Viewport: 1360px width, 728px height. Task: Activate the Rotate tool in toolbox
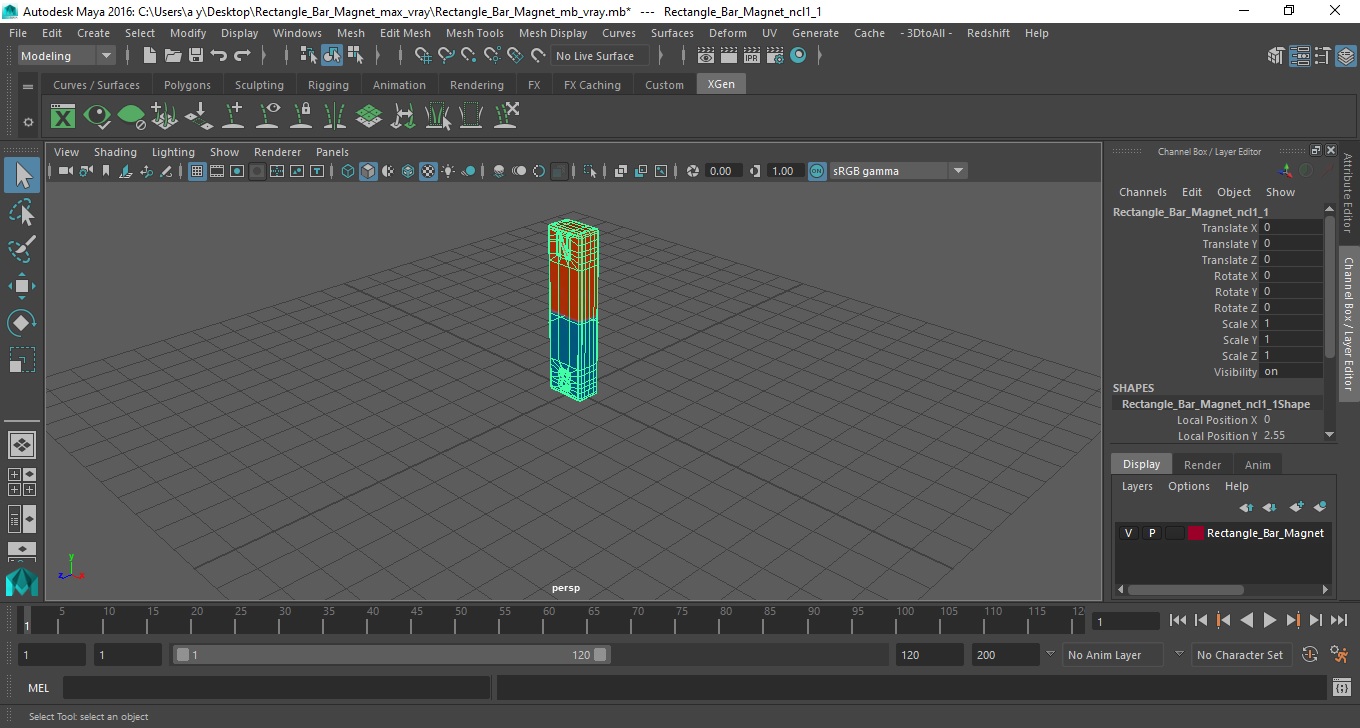(x=22, y=323)
